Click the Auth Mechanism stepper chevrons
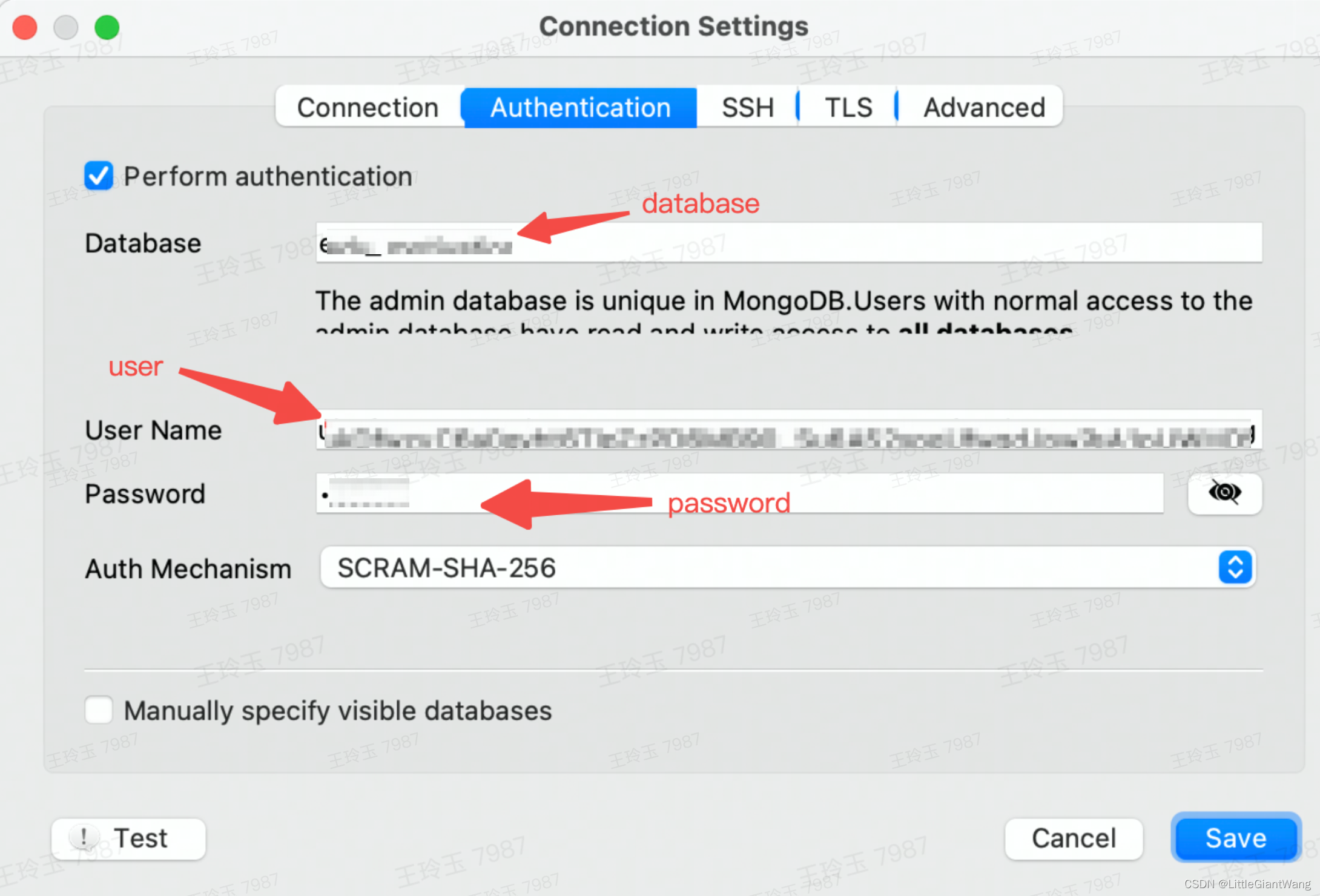1320x896 pixels. [x=1235, y=568]
